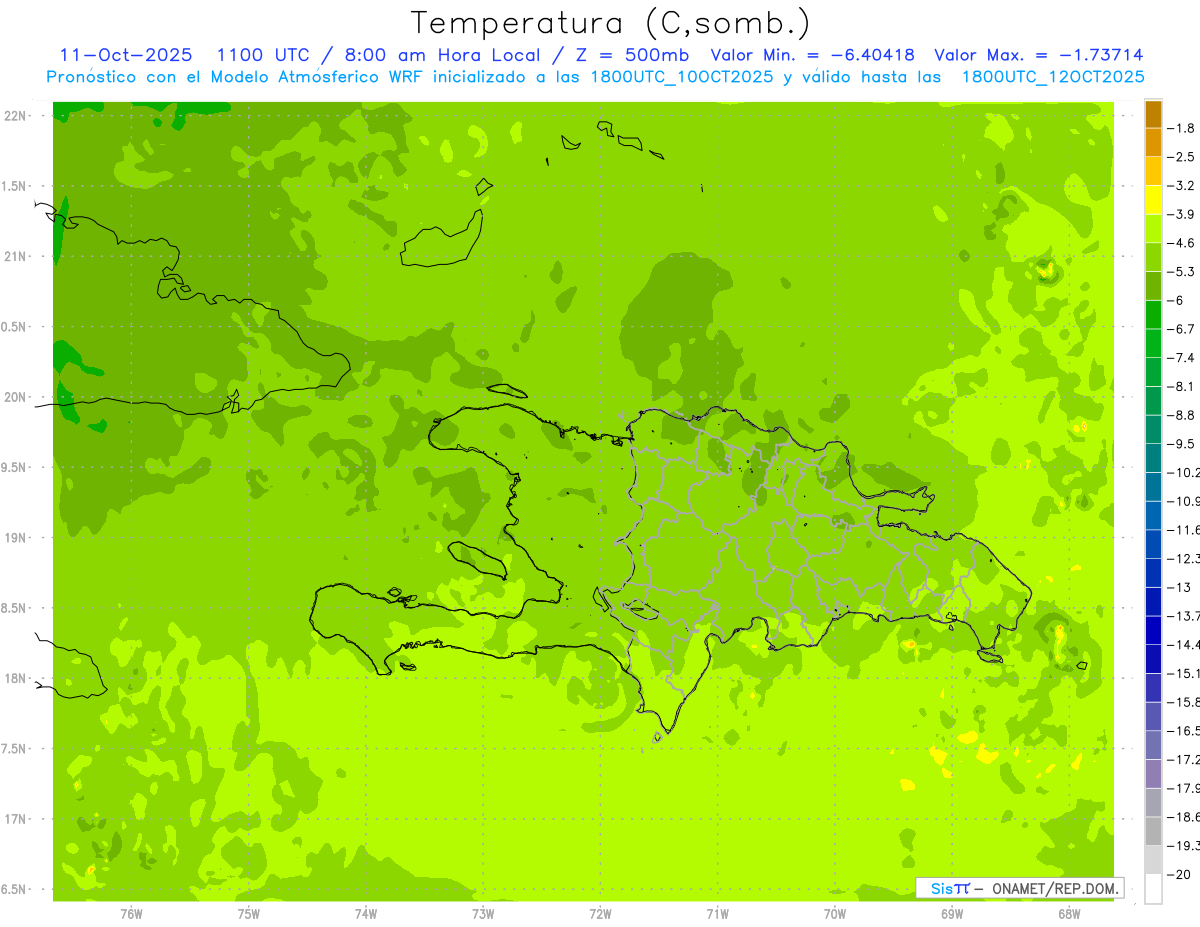Click the '1100 UTC' time label
The height and width of the screenshot is (927, 1200).
[263, 55]
